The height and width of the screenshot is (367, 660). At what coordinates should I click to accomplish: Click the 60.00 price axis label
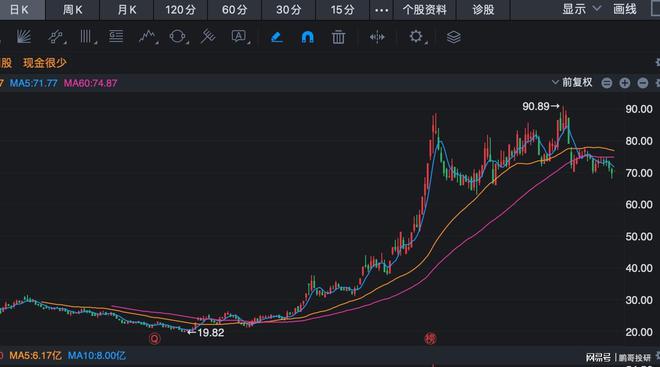(x=639, y=205)
